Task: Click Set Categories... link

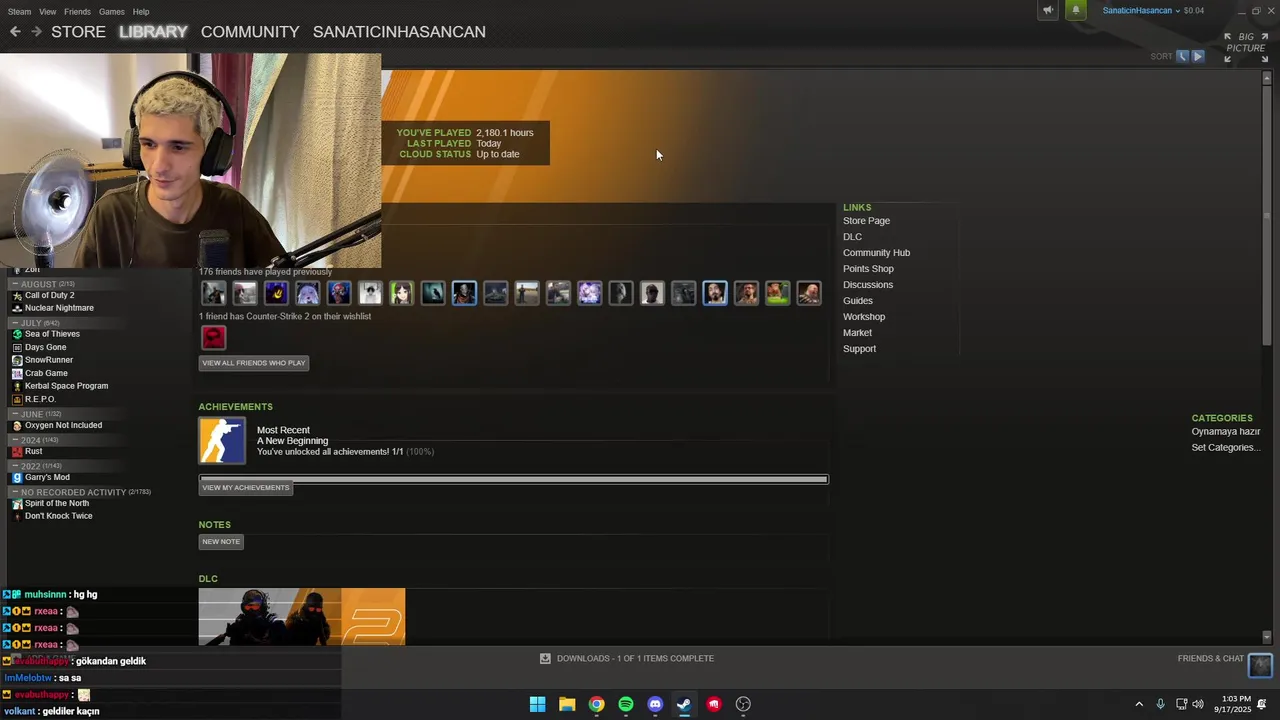Action: (1226, 448)
